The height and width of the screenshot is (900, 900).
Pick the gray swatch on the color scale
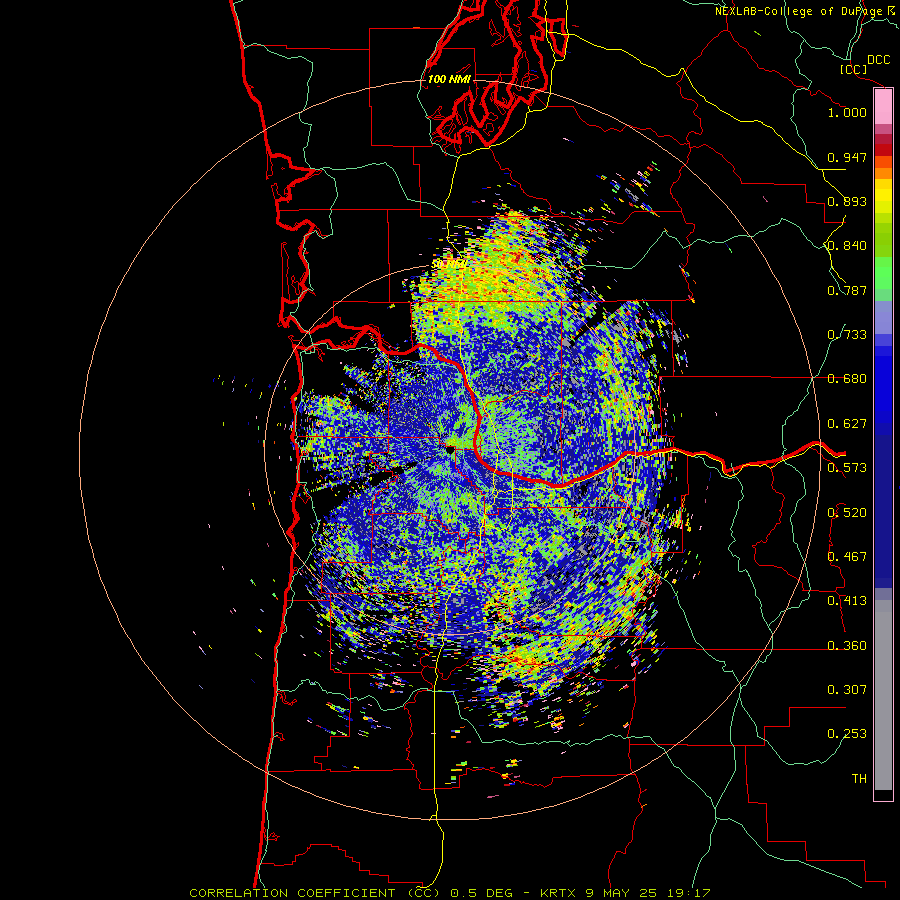(x=883, y=695)
